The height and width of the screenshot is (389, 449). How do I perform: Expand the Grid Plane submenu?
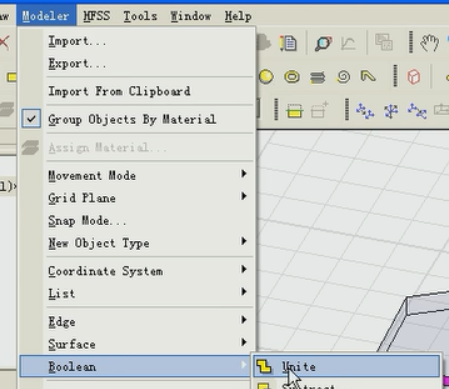coord(137,198)
